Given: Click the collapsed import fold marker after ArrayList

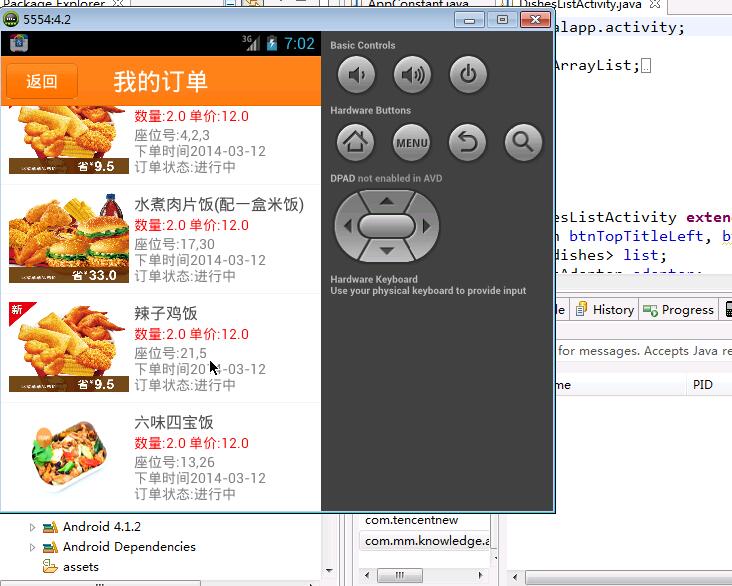Looking at the screenshot, I should pos(646,66).
